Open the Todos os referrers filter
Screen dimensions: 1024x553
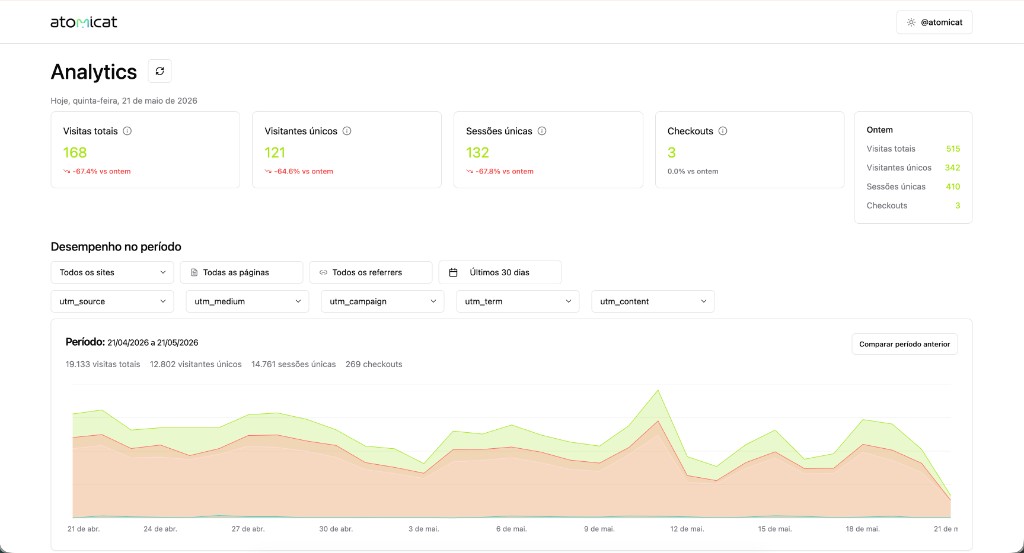[x=371, y=272]
